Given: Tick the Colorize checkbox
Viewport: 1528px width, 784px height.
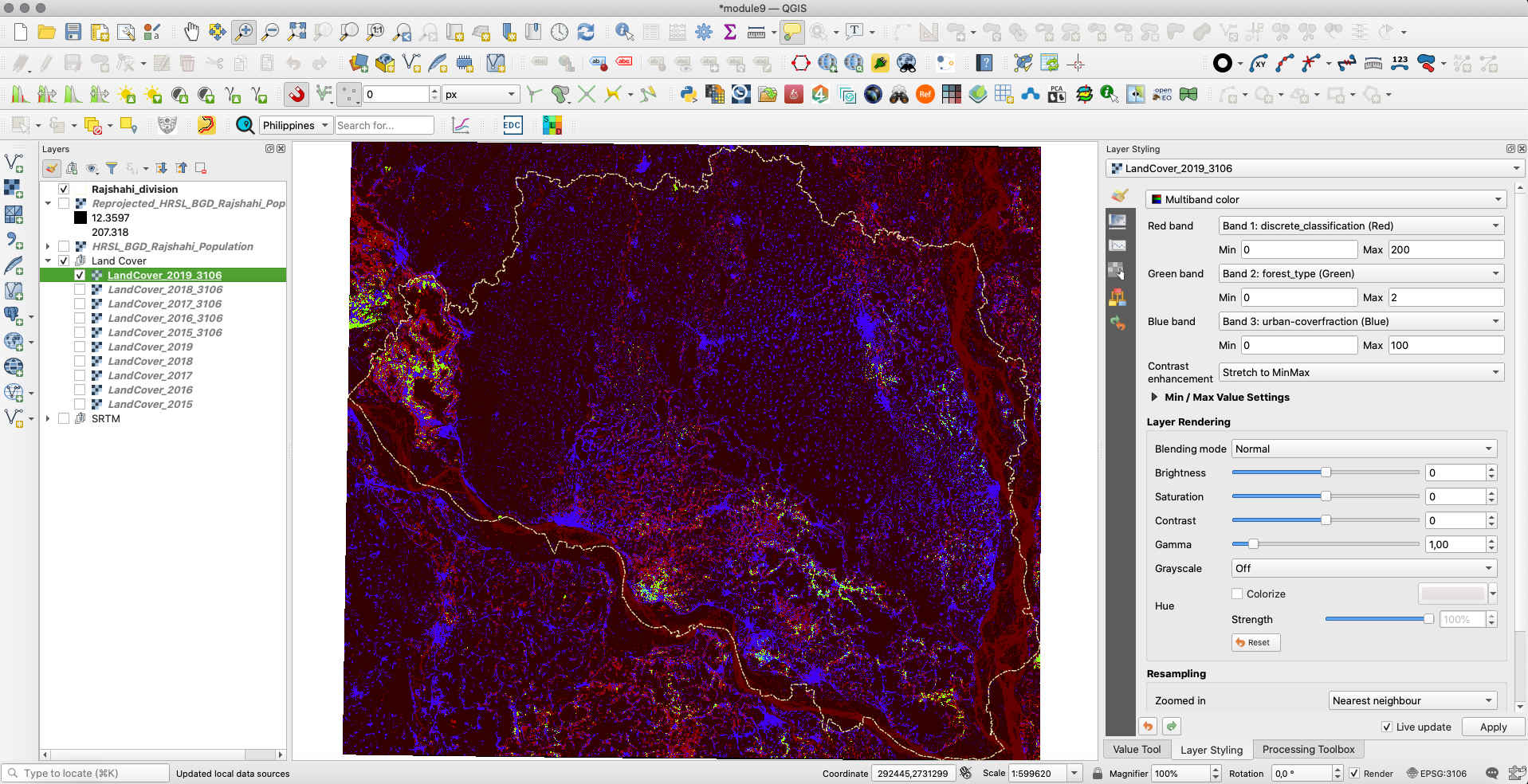Looking at the screenshot, I should click(x=1237, y=594).
